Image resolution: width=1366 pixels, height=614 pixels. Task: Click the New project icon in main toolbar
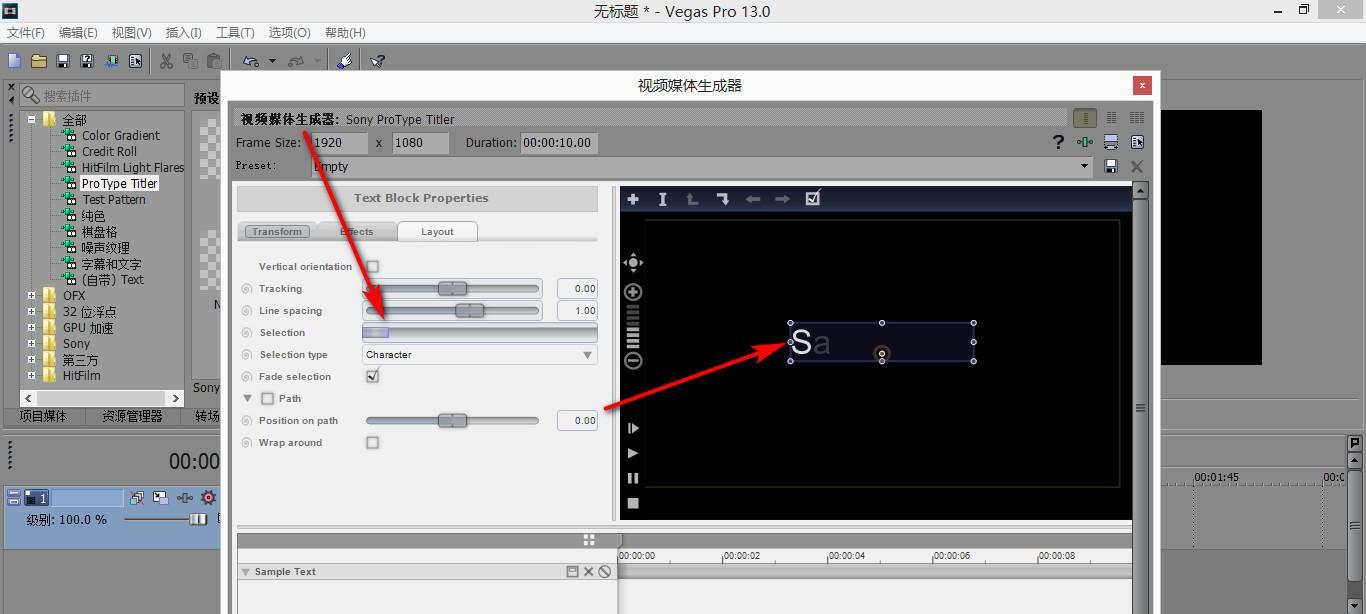coord(15,61)
